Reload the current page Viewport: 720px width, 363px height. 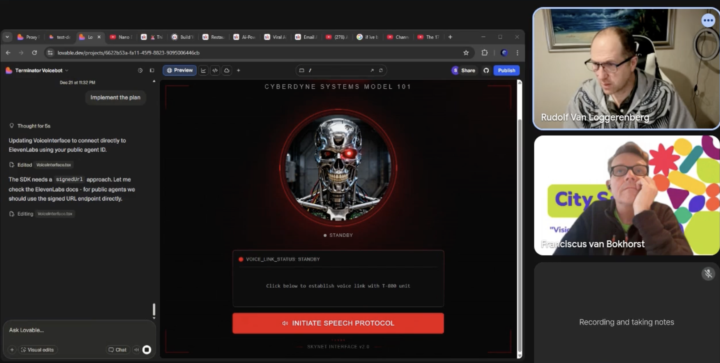tap(34, 53)
